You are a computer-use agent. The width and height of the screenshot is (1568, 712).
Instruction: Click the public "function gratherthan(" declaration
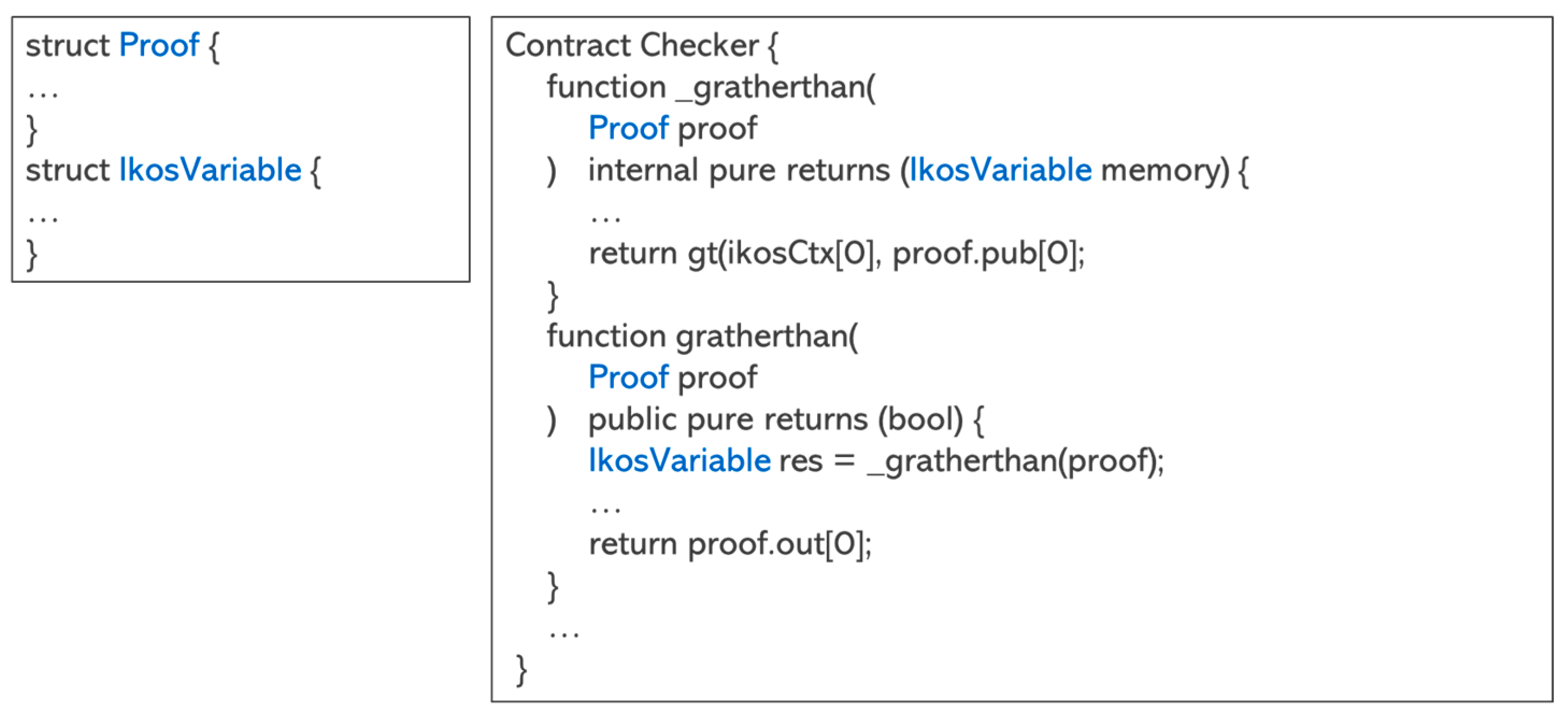(702, 336)
